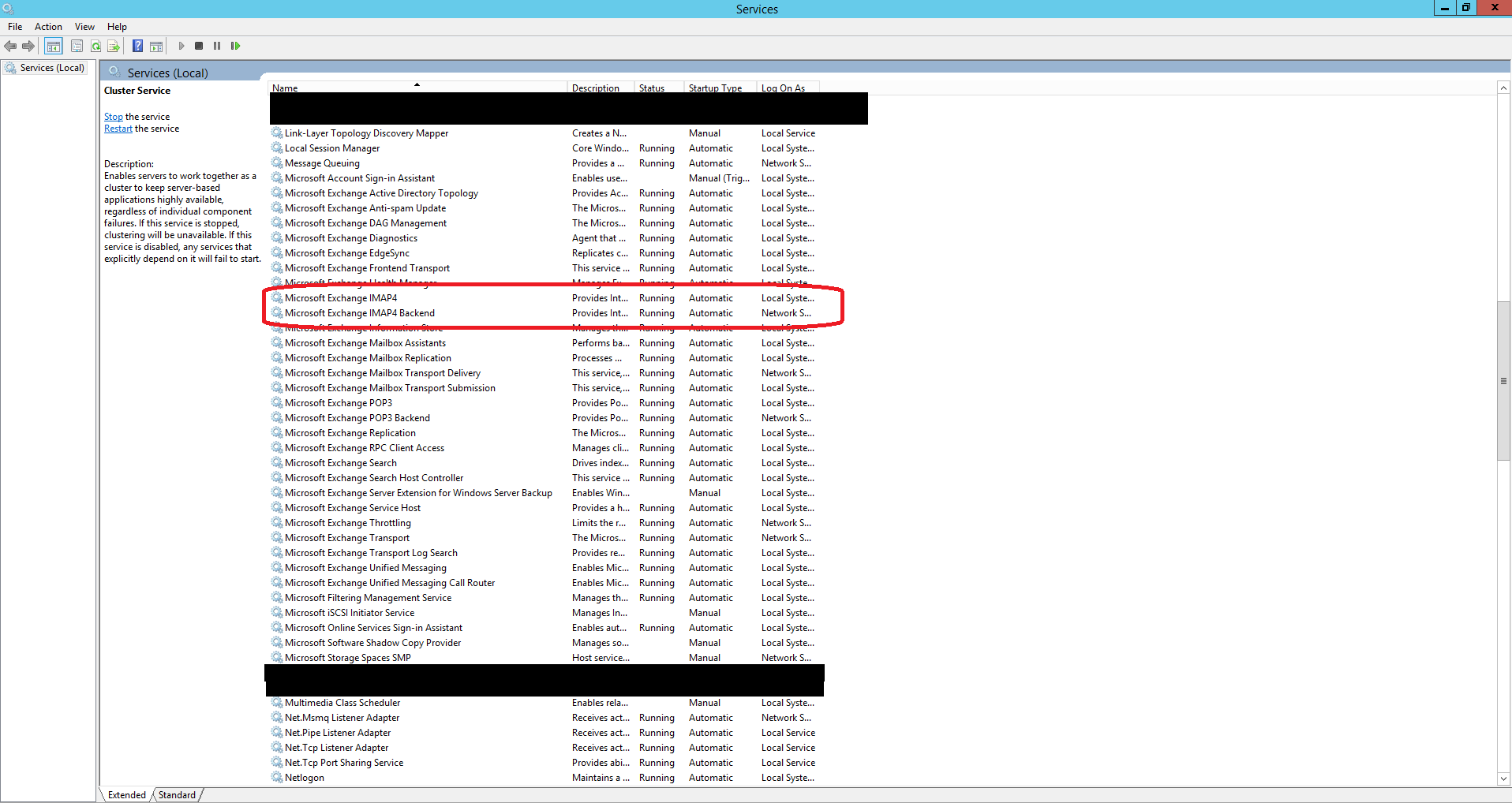The width and height of the screenshot is (1512, 803).
Task: Select Microsoft Exchange Server Extension for Windows Server Backup
Action: (x=418, y=493)
